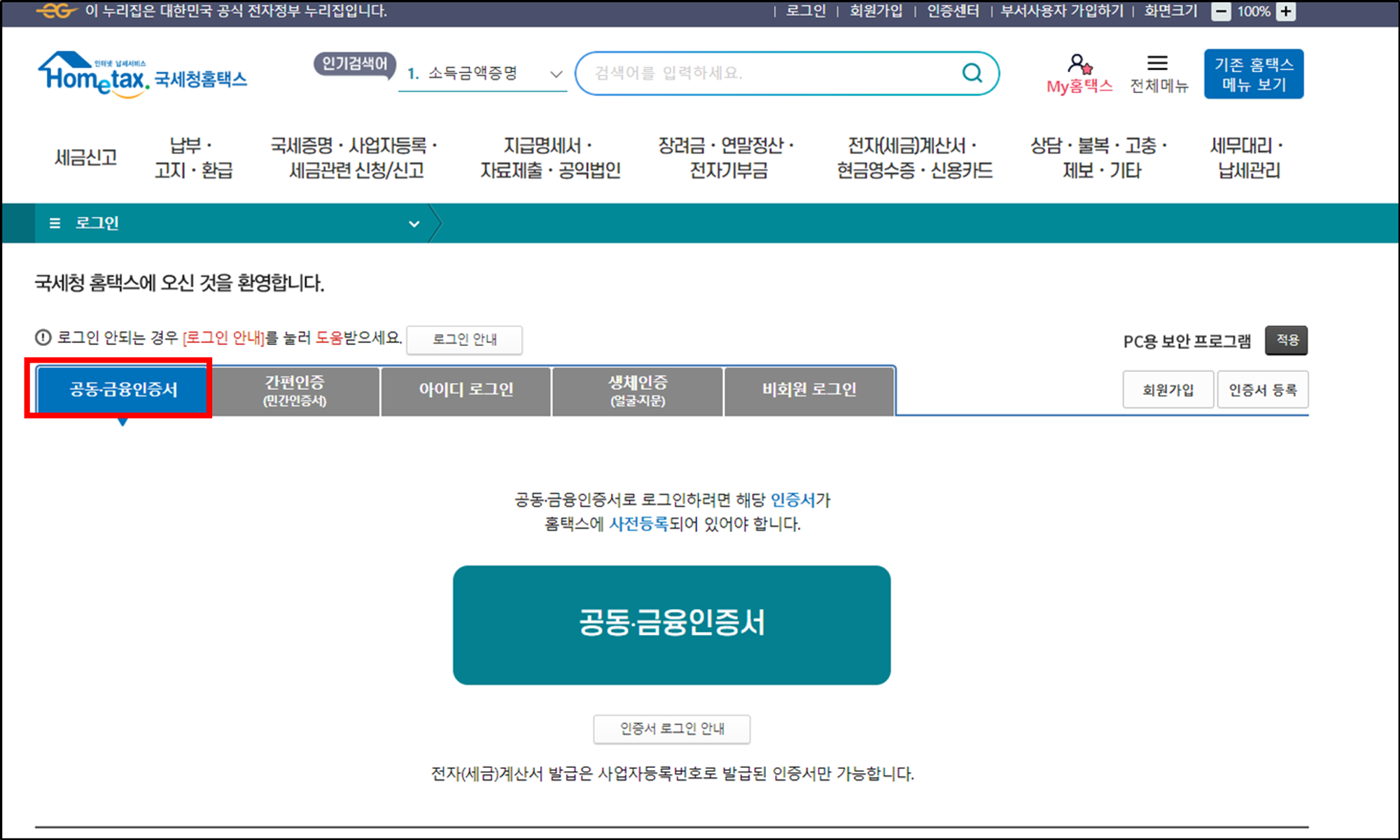Click 적용 for PC용 보안 프로그램
Image resolution: width=1400 pixels, height=840 pixels.
[x=1287, y=340]
